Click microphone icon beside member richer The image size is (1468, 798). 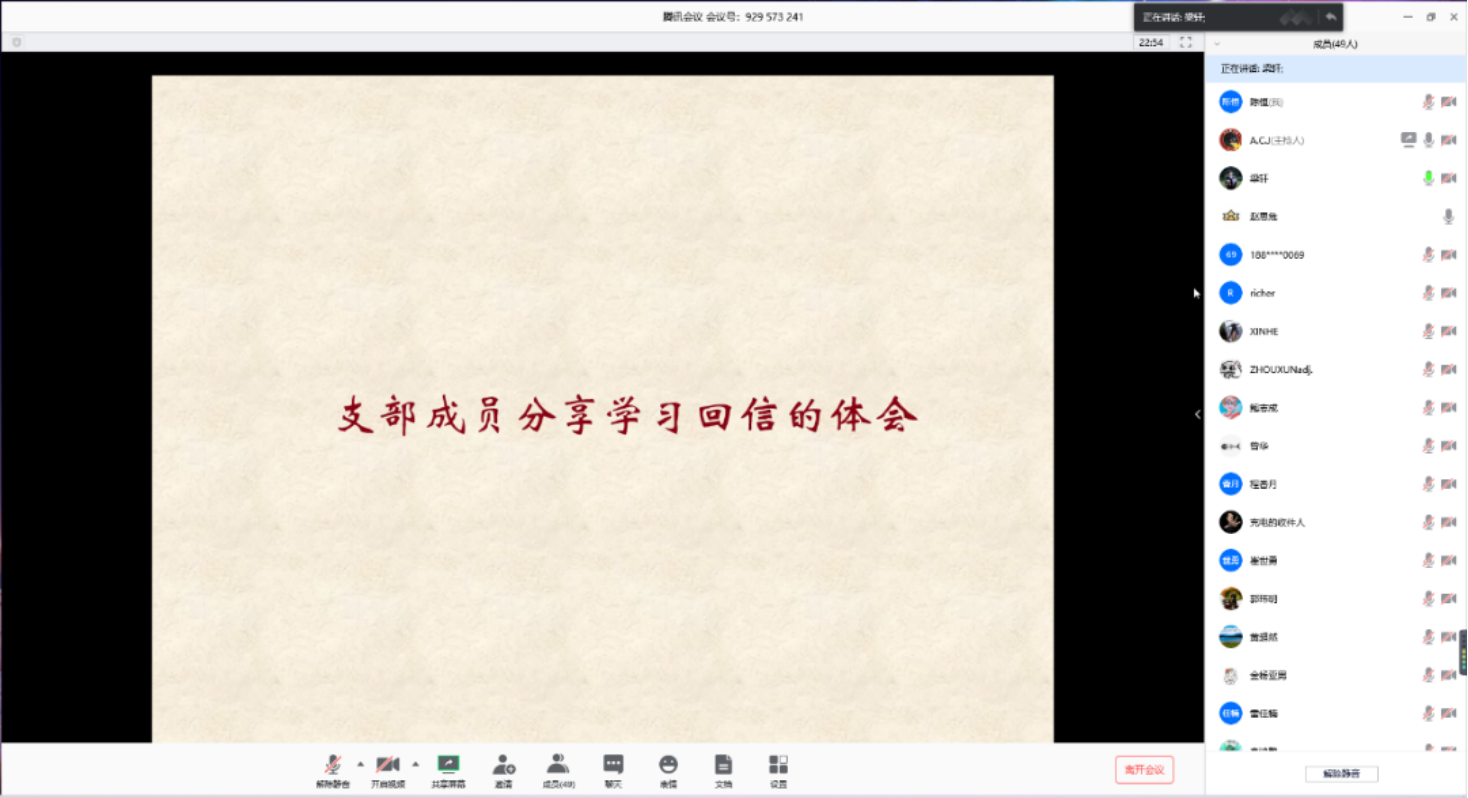click(1428, 293)
